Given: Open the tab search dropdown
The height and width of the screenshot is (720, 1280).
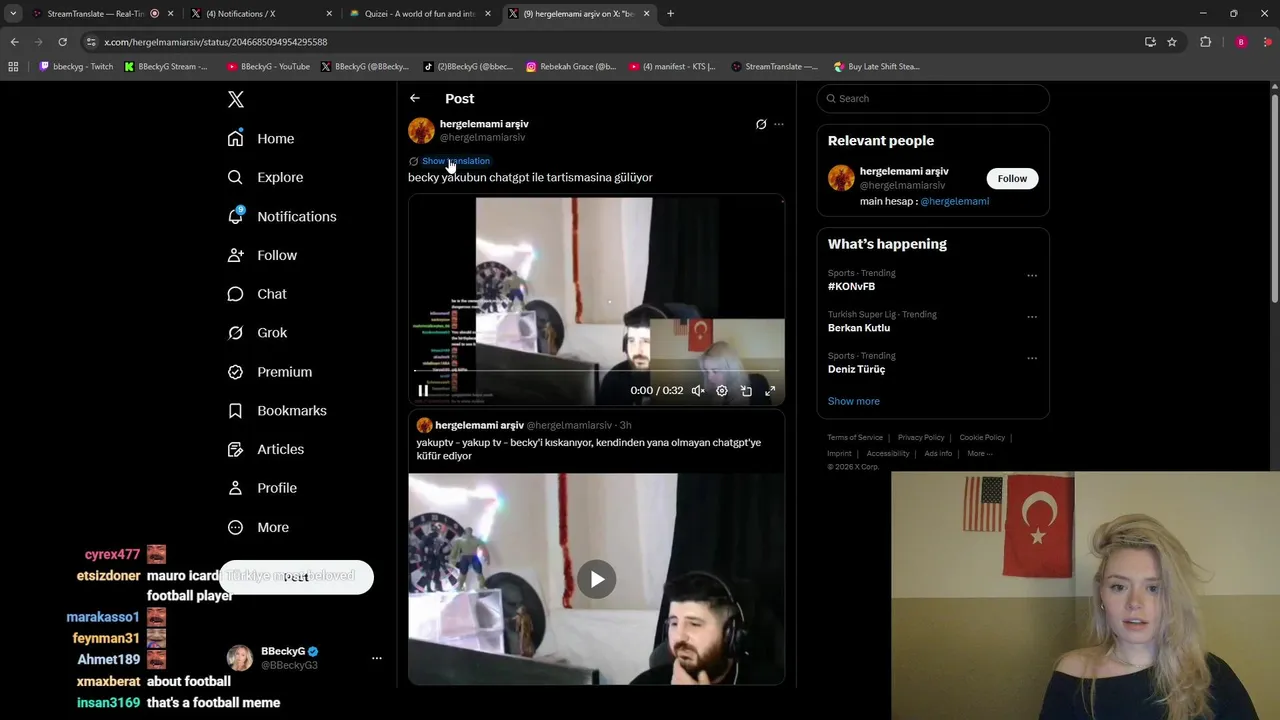Looking at the screenshot, I should click(13, 14).
